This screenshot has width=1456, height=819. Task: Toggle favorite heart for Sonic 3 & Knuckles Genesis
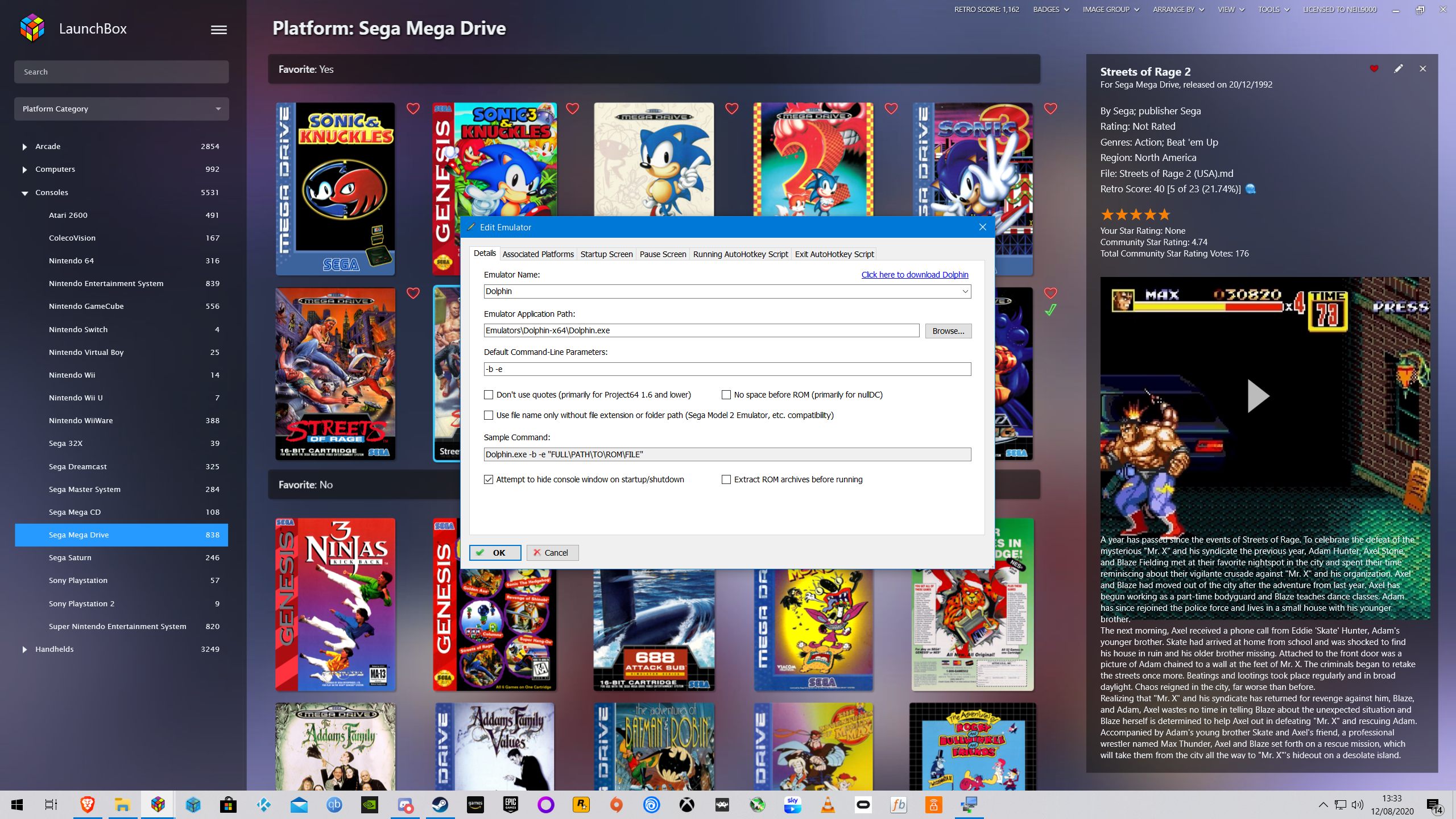(572, 109)
